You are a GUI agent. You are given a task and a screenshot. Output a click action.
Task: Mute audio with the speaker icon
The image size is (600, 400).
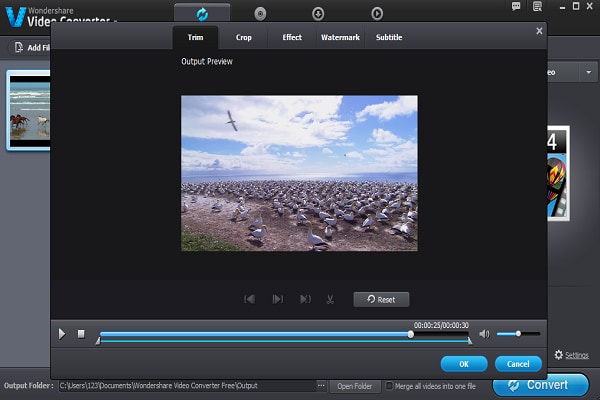click(x=484, y=334)
